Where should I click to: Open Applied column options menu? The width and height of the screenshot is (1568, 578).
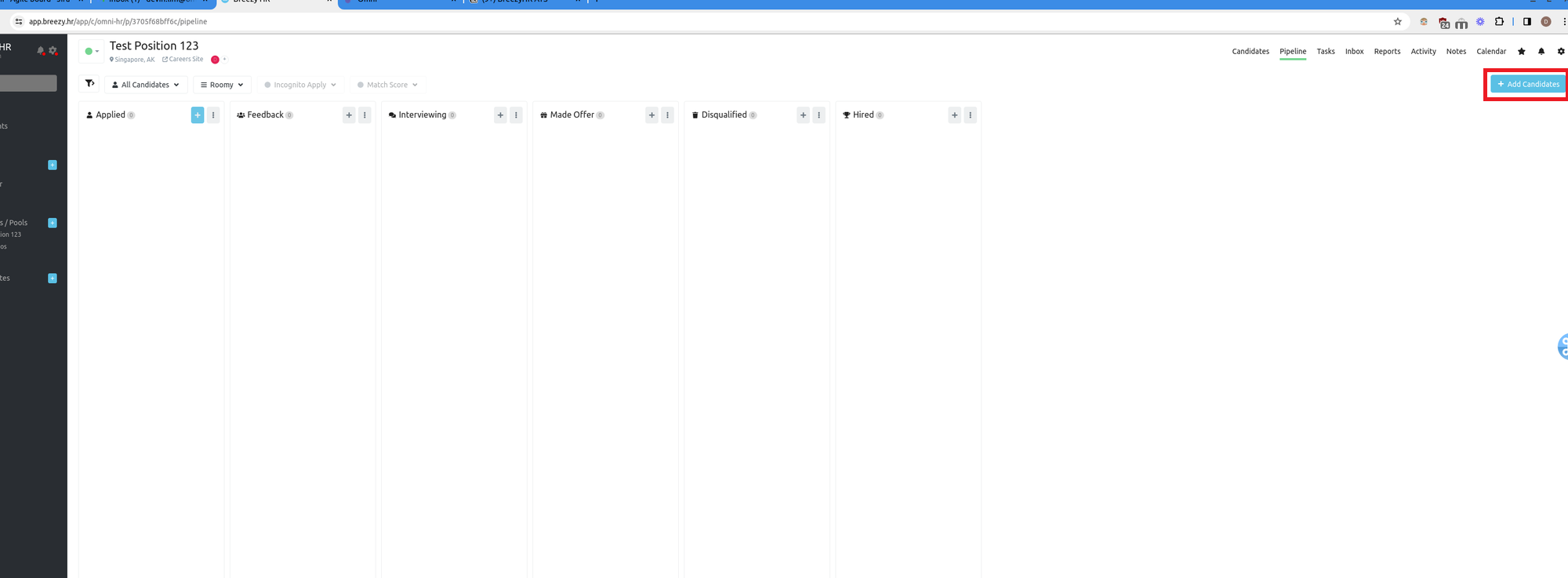pyautogui.click(x=213, y=115)
